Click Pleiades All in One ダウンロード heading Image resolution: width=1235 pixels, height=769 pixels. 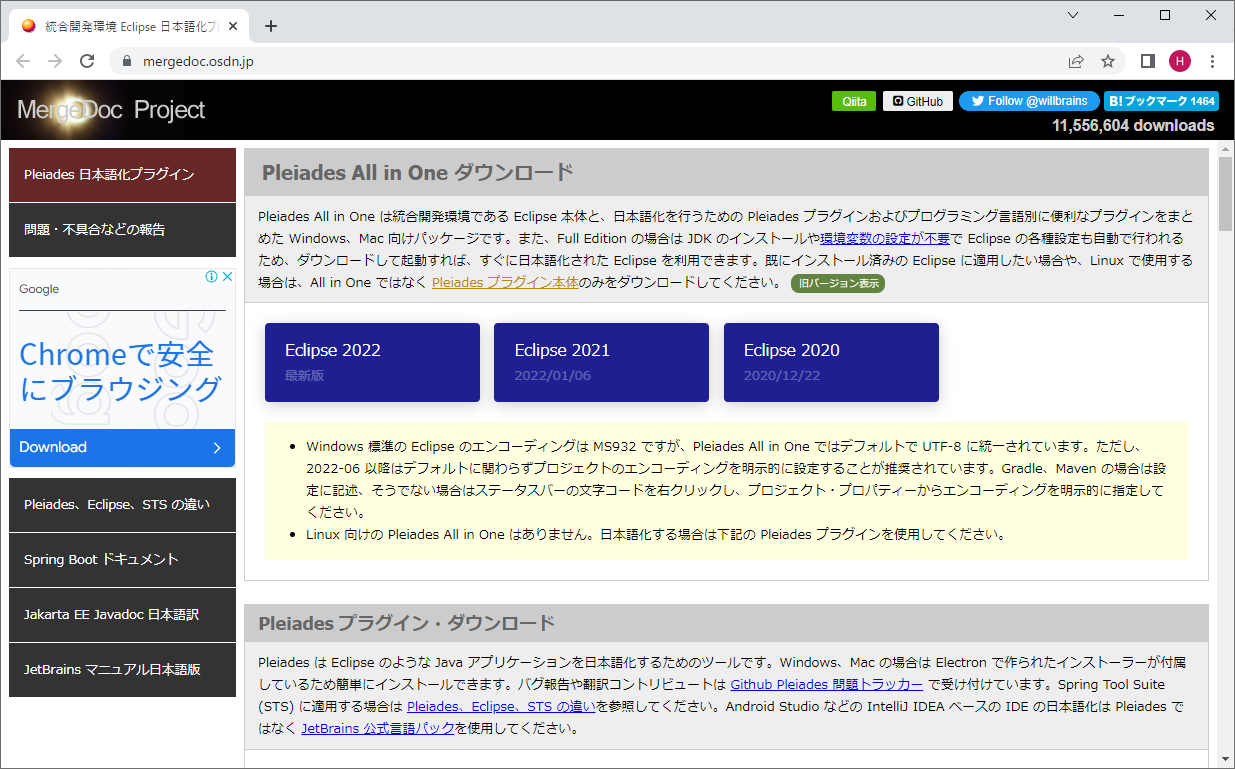[x=418, y=172]
